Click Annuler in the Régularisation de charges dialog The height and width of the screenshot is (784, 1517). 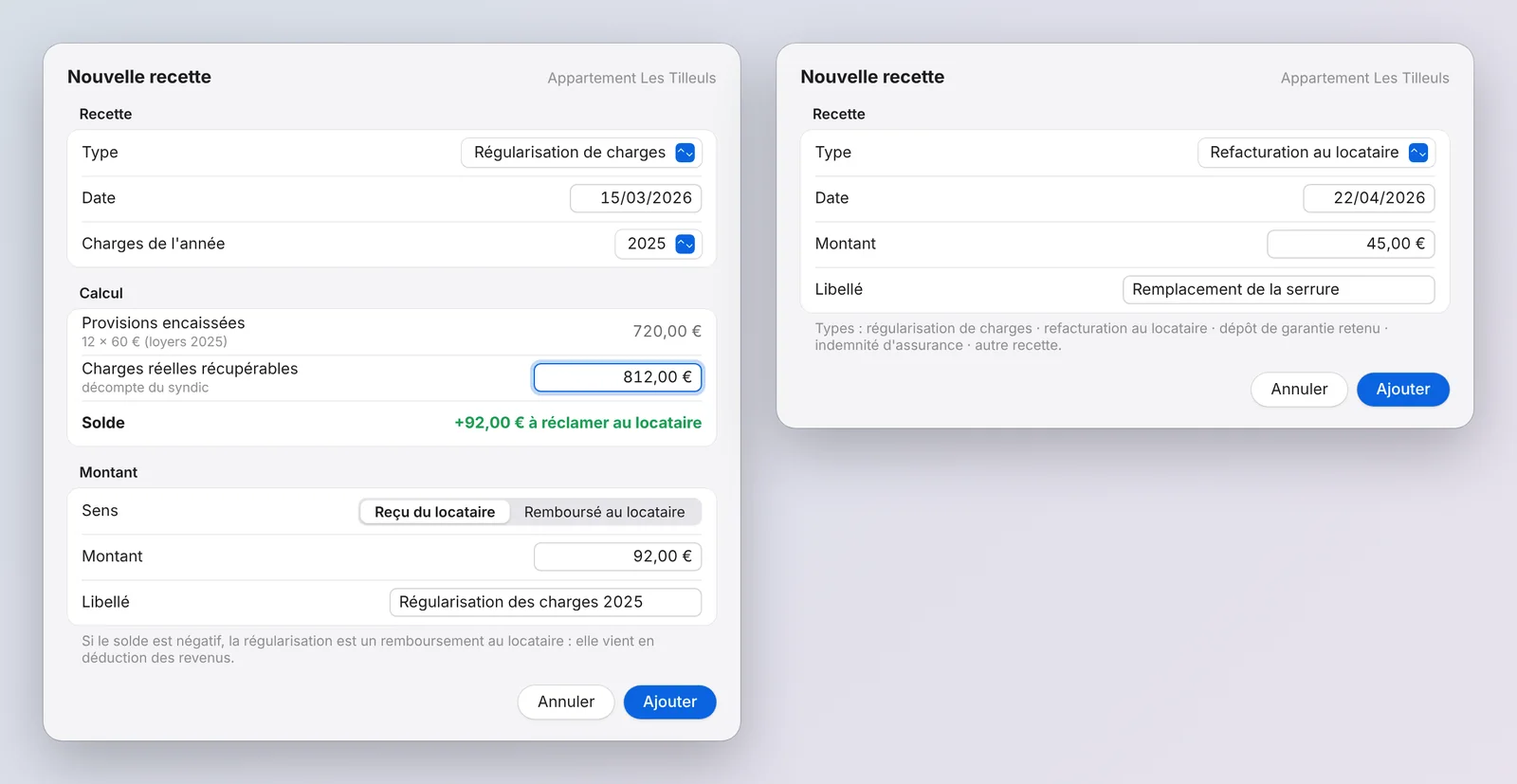(x=566, y=702)
